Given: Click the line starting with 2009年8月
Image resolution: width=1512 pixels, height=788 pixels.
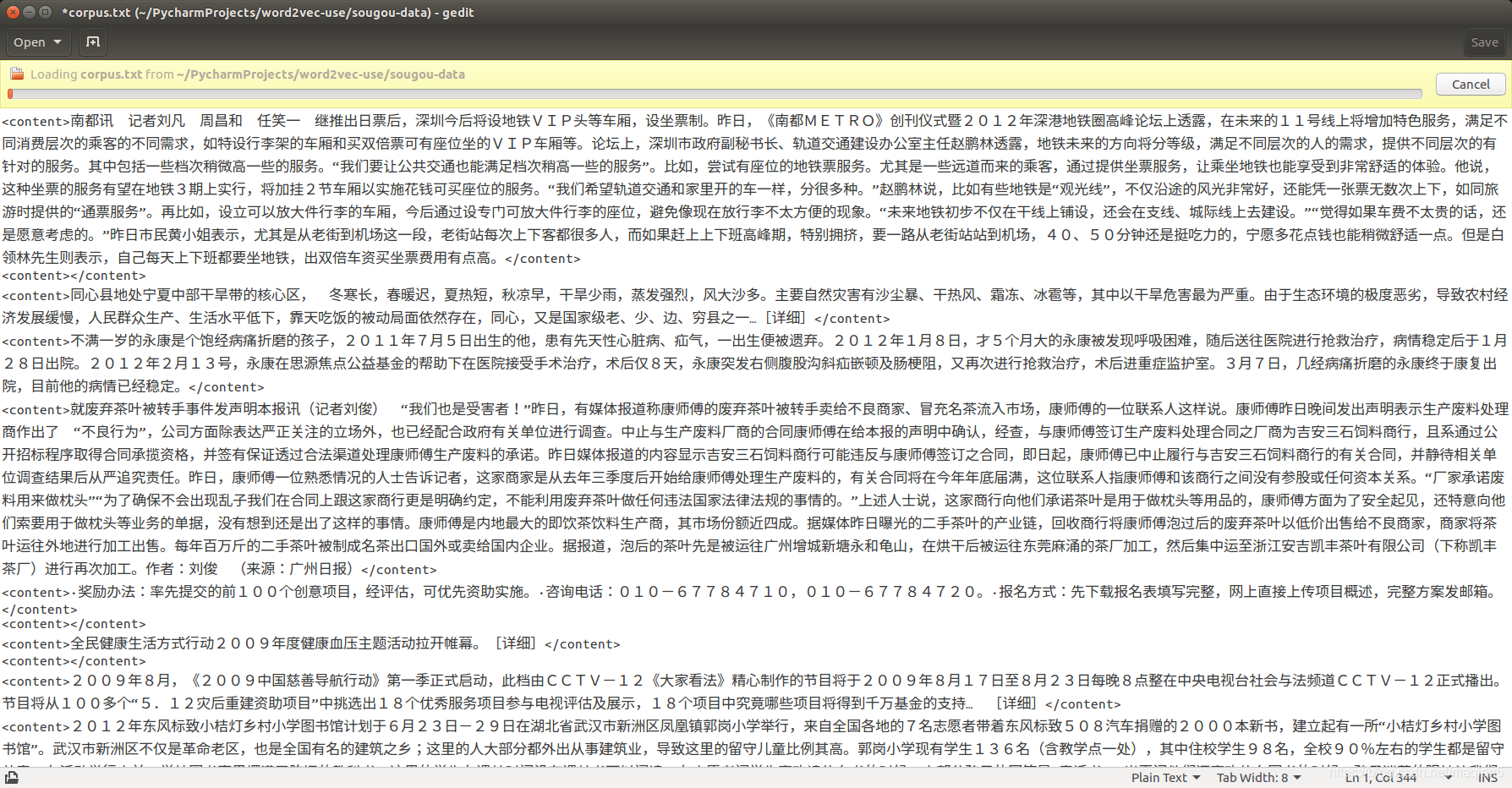Looking at the screenshot, I should click(756, 681).
